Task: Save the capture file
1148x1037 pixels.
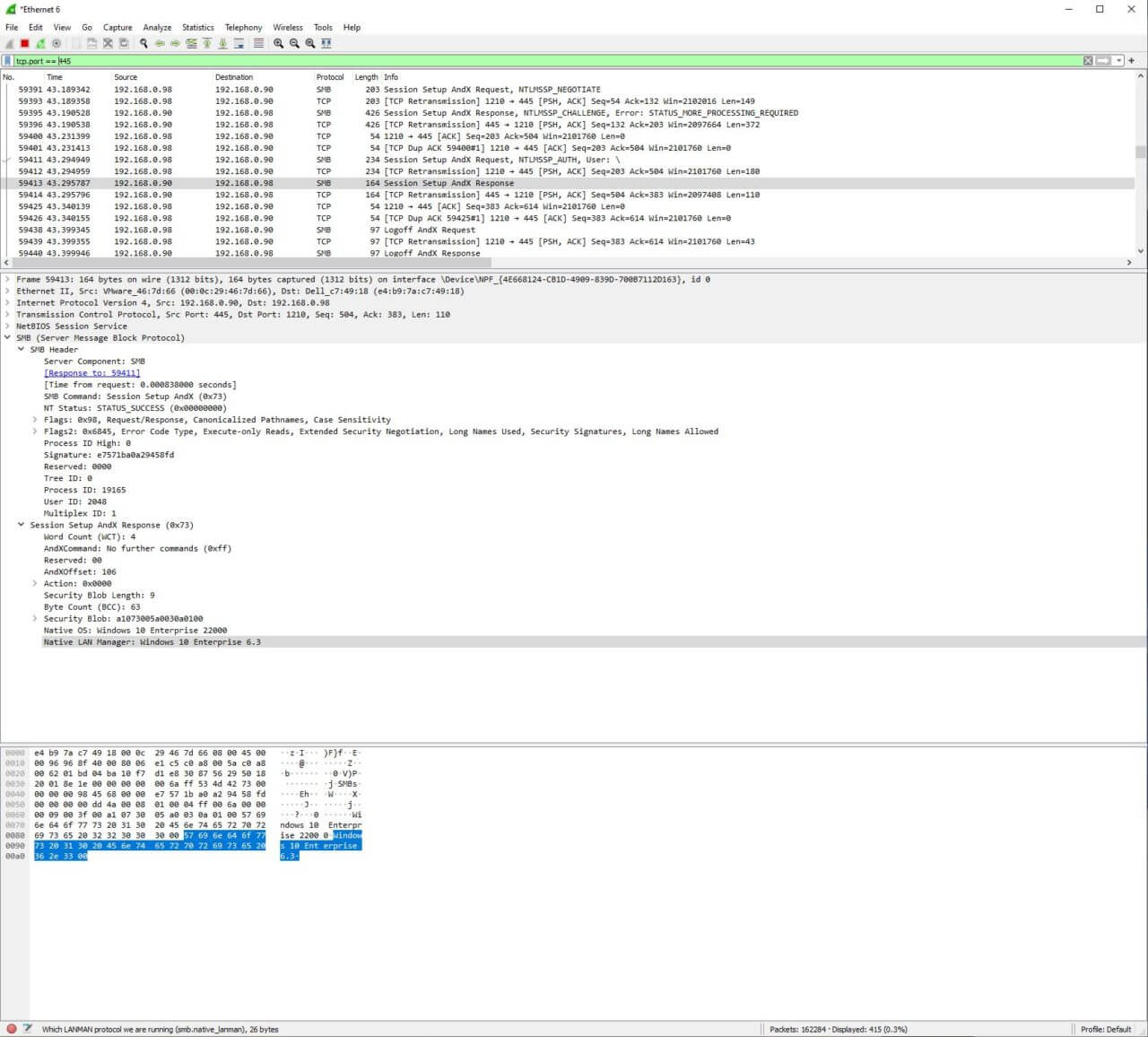Action: 92,43
